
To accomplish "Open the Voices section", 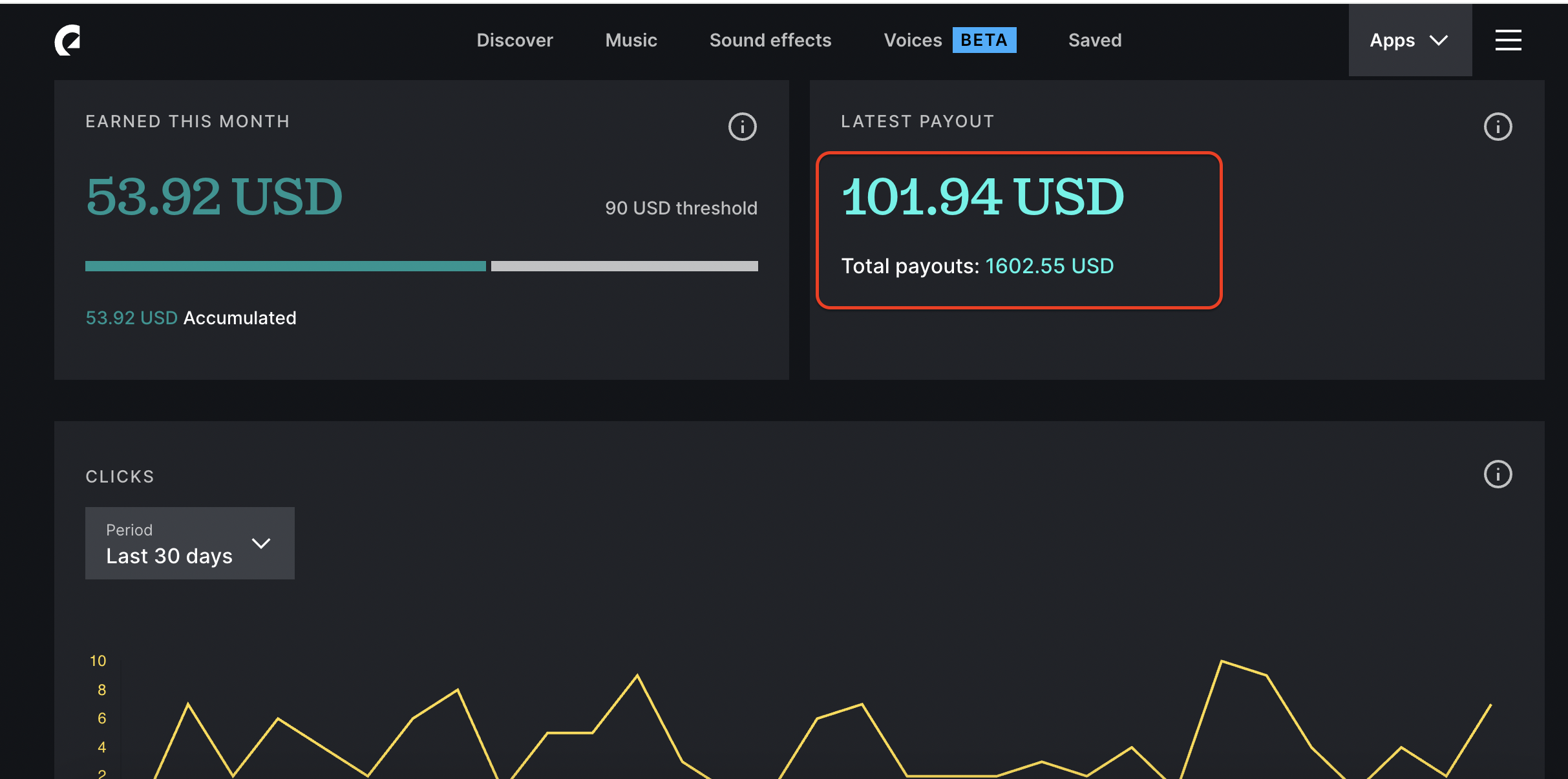I will pos(913,40).
